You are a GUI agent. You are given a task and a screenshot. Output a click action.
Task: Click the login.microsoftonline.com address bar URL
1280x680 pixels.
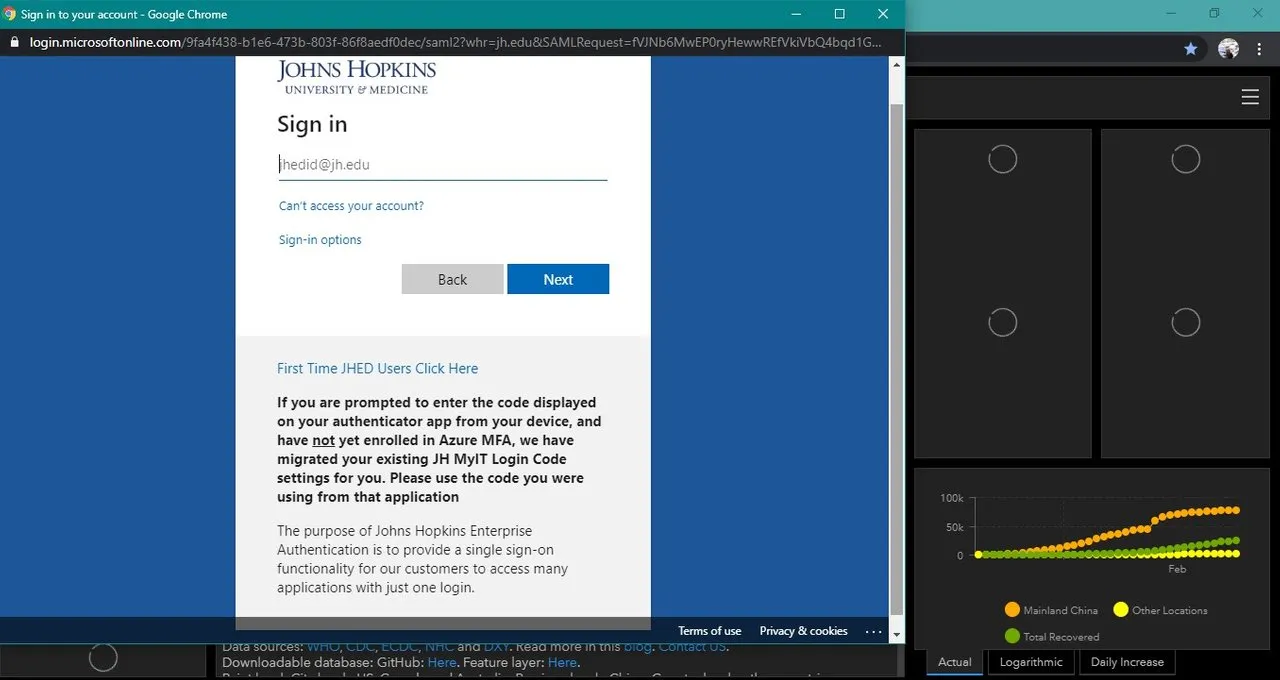[456, 43]
